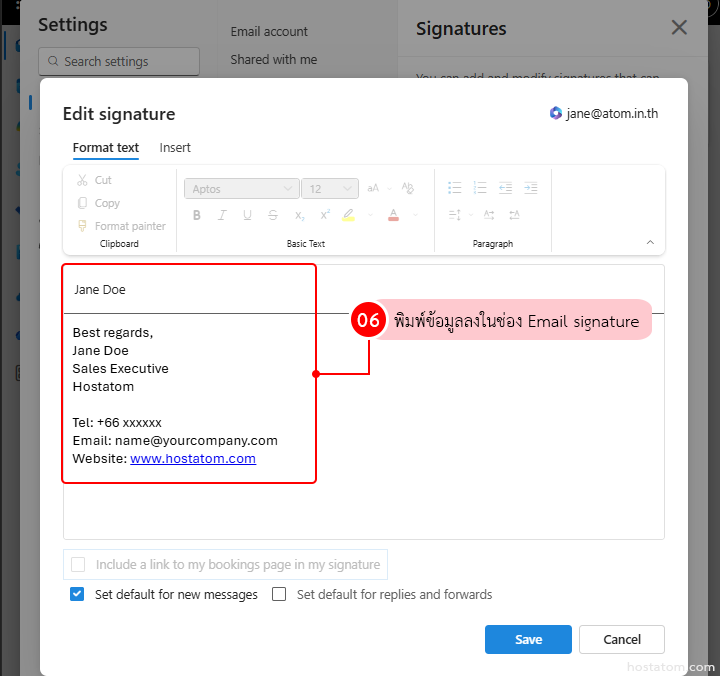Check Include a link to bookings page
Image resolution: width=720 pixels, height=676 pixels.
[x=78, y=564]
